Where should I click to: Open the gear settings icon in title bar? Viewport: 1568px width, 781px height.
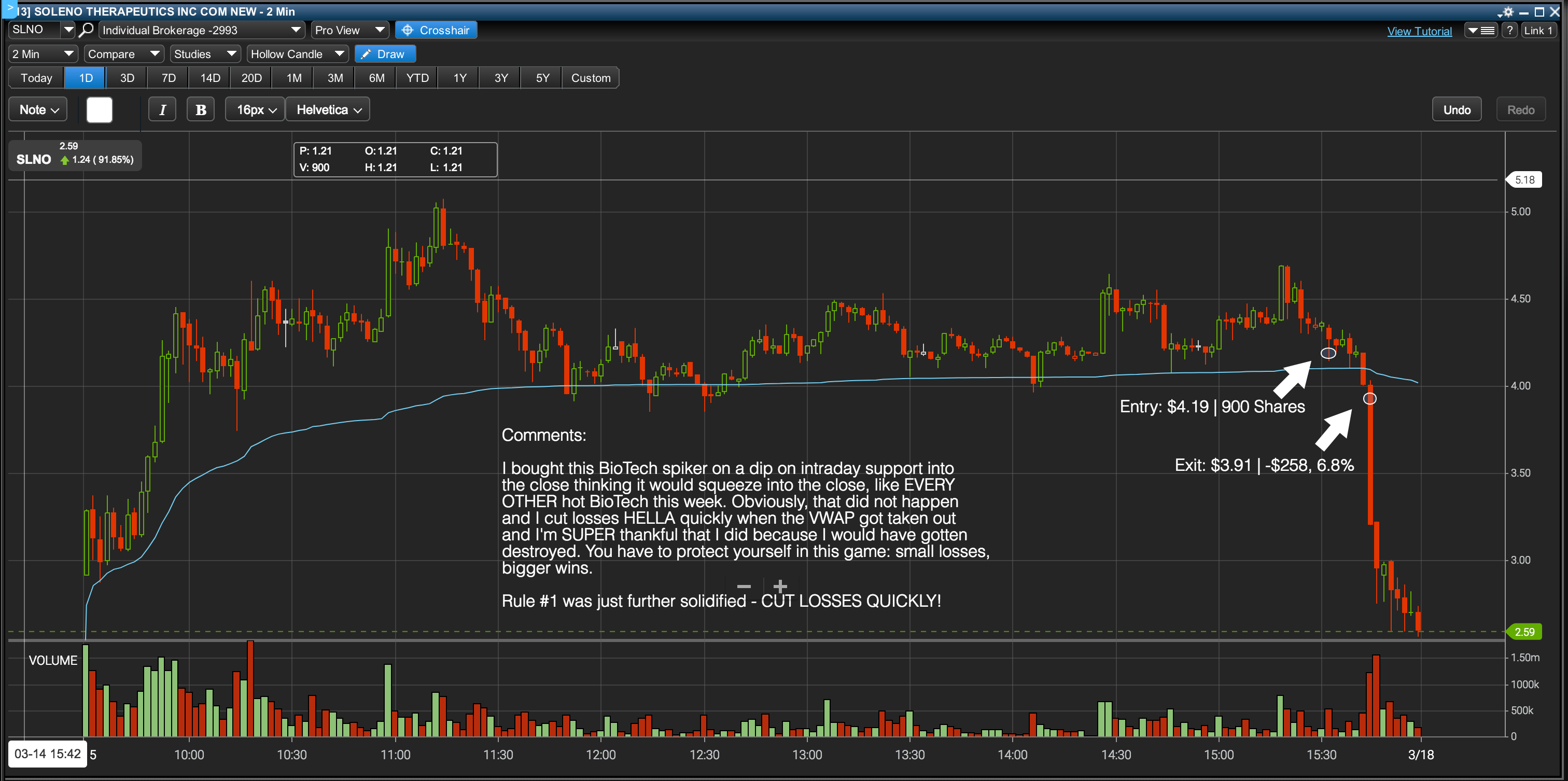1508,11
